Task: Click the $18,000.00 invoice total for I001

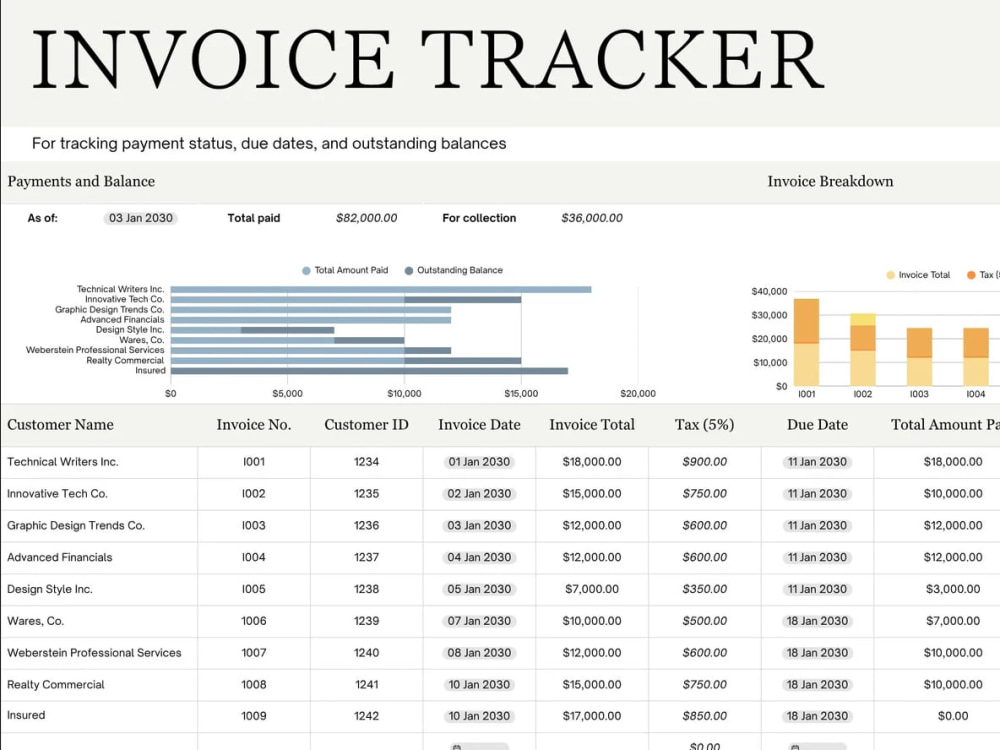Action: click(x=592, y=462)
